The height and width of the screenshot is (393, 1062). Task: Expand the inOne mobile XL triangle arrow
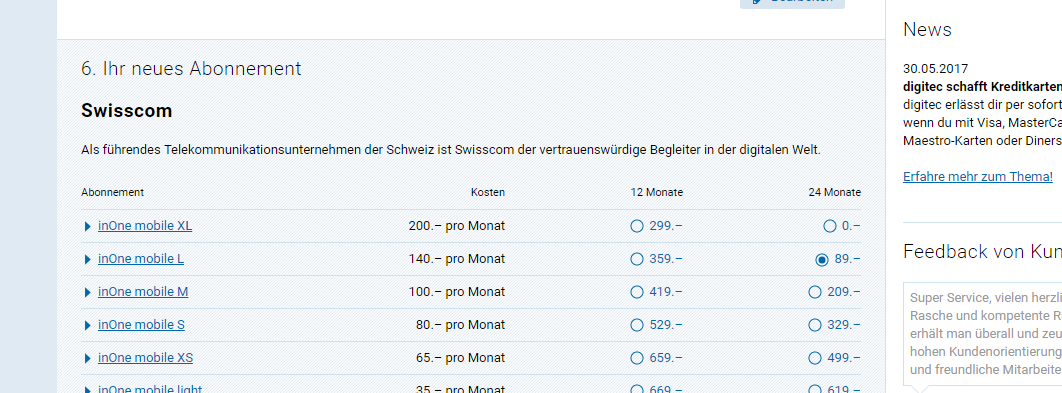[87, 226]
